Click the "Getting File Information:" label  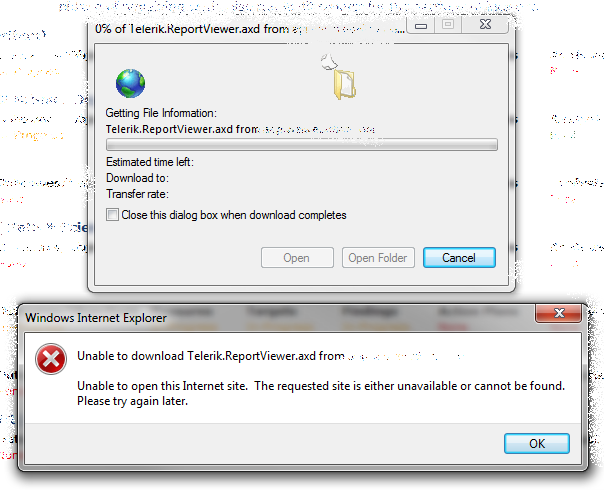pos(161,113)
